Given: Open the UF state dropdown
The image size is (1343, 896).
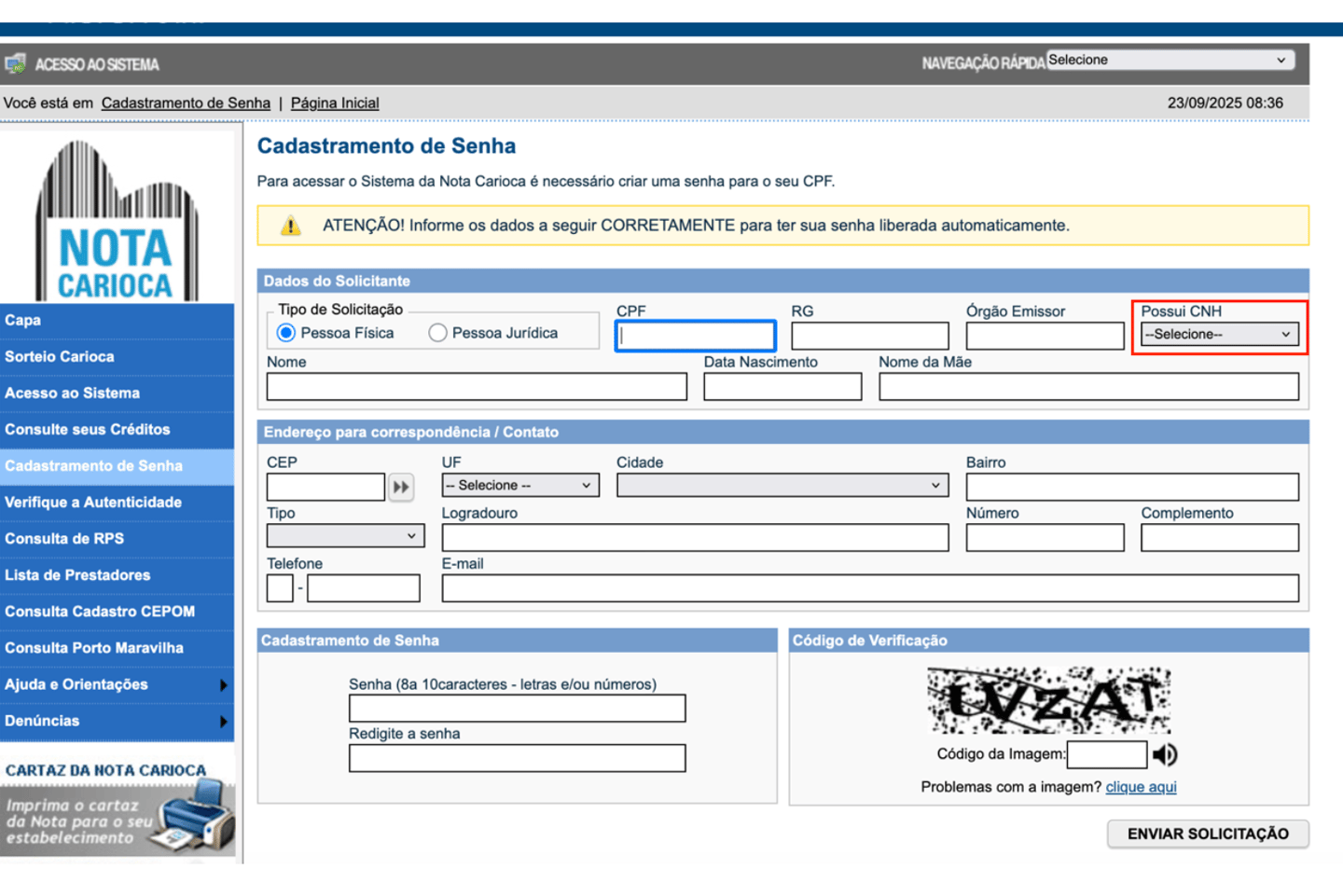Looking at the screenshot, I should coord(519,486).
